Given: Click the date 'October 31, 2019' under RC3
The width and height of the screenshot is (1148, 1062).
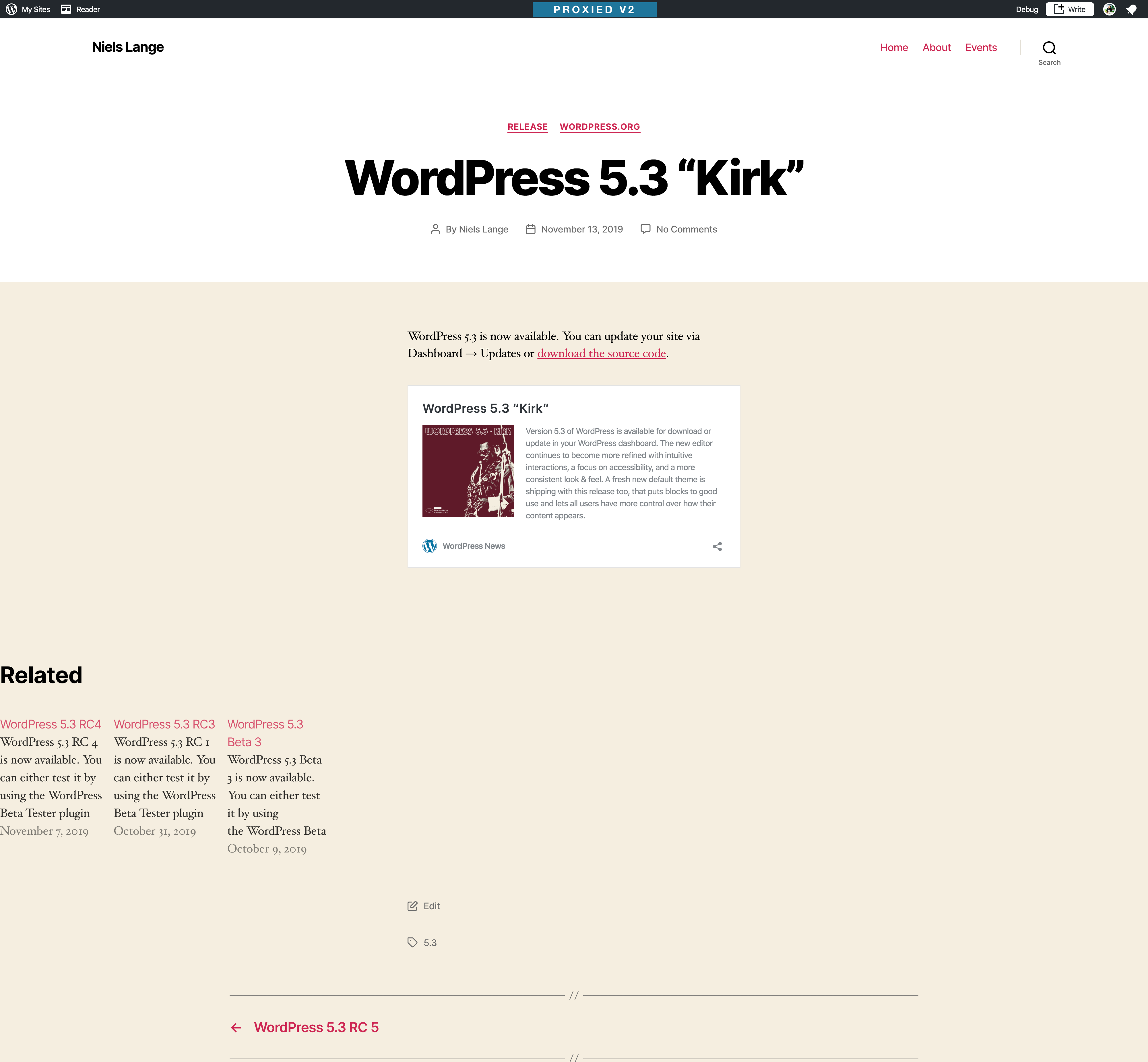Looking at the screenshot, I should coord(155,831).
